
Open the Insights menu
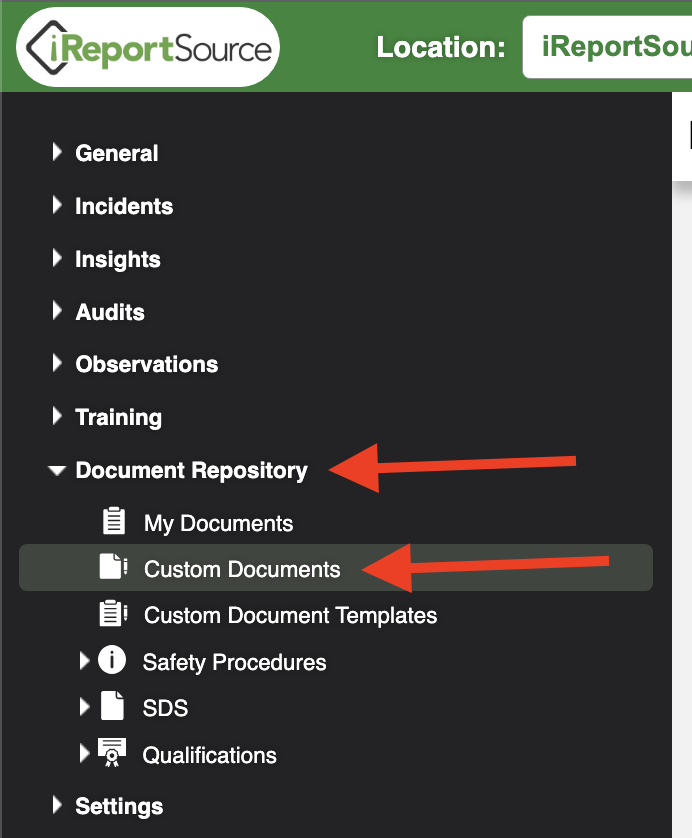click(x=118, y=260)
